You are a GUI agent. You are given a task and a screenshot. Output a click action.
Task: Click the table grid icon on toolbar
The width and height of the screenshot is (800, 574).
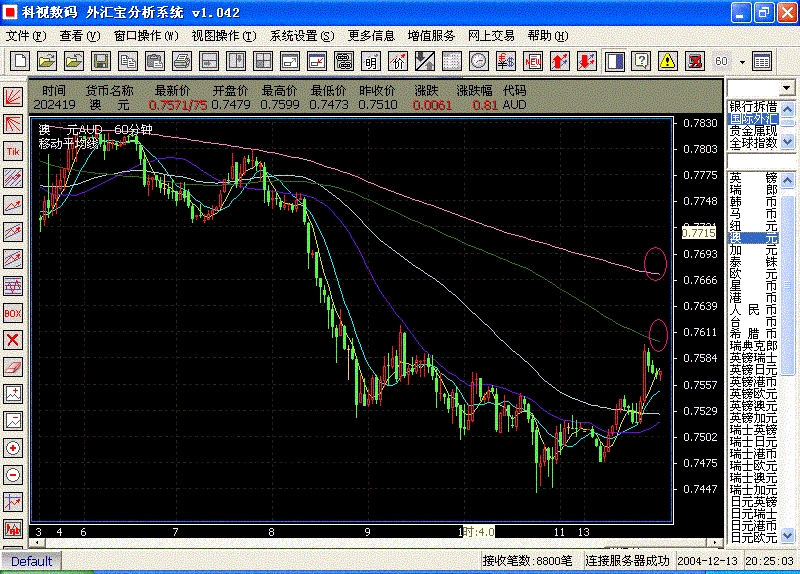pos(762,61)
